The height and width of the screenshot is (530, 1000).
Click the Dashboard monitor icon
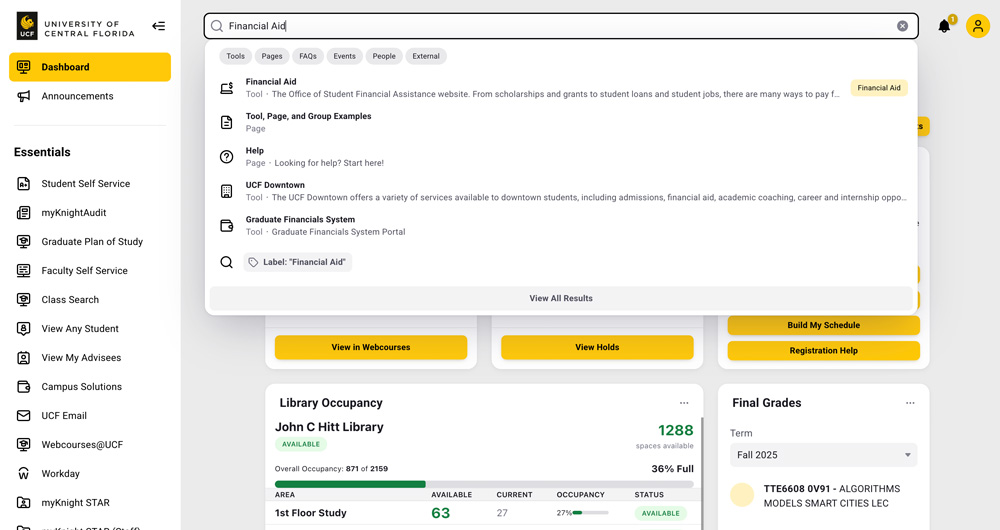coord(24,67)
